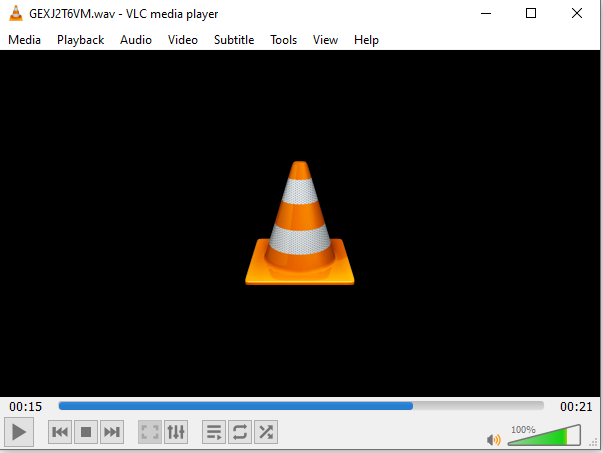Open the Tools menu

pos(283,40)
